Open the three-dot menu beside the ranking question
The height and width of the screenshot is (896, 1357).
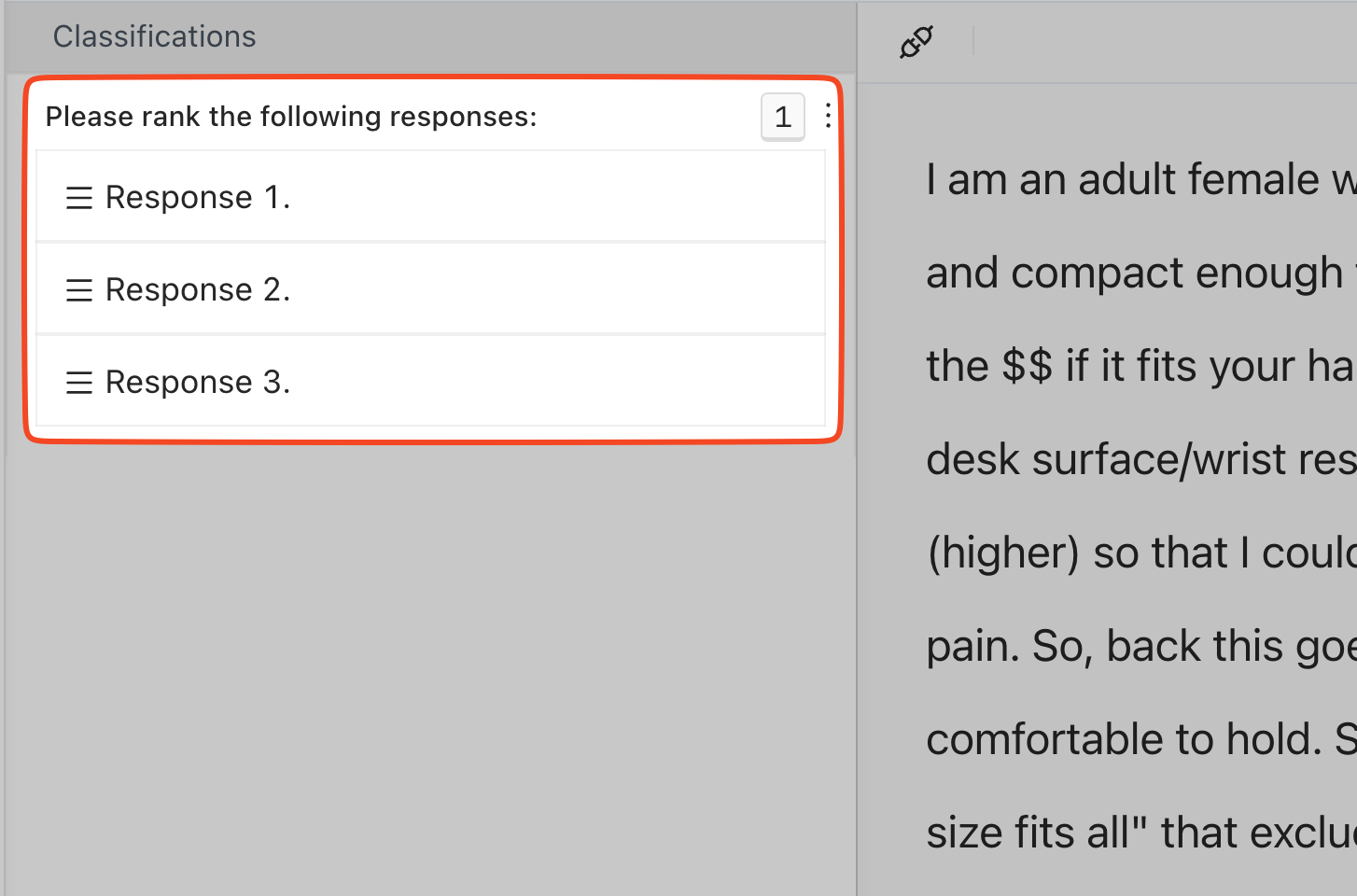point(828,117)
